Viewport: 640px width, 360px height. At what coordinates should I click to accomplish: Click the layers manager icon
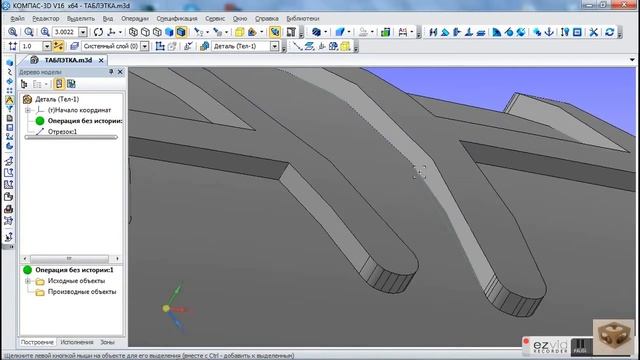[x=74, y=47]
